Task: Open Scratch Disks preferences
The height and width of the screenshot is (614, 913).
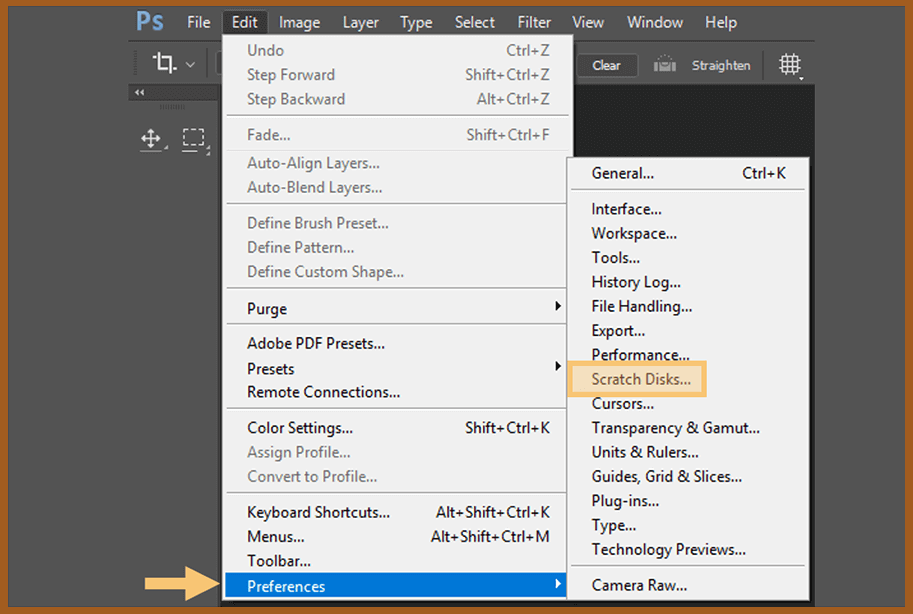Action: click(x=639, y=379)
